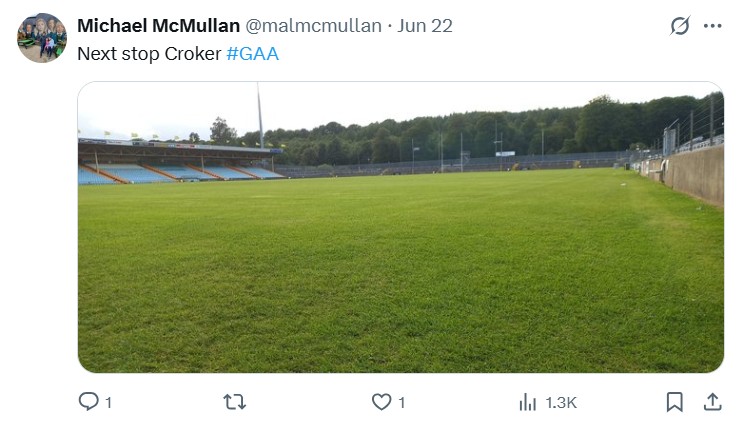Follow the #GAA hashtag link

pos(253,54)
